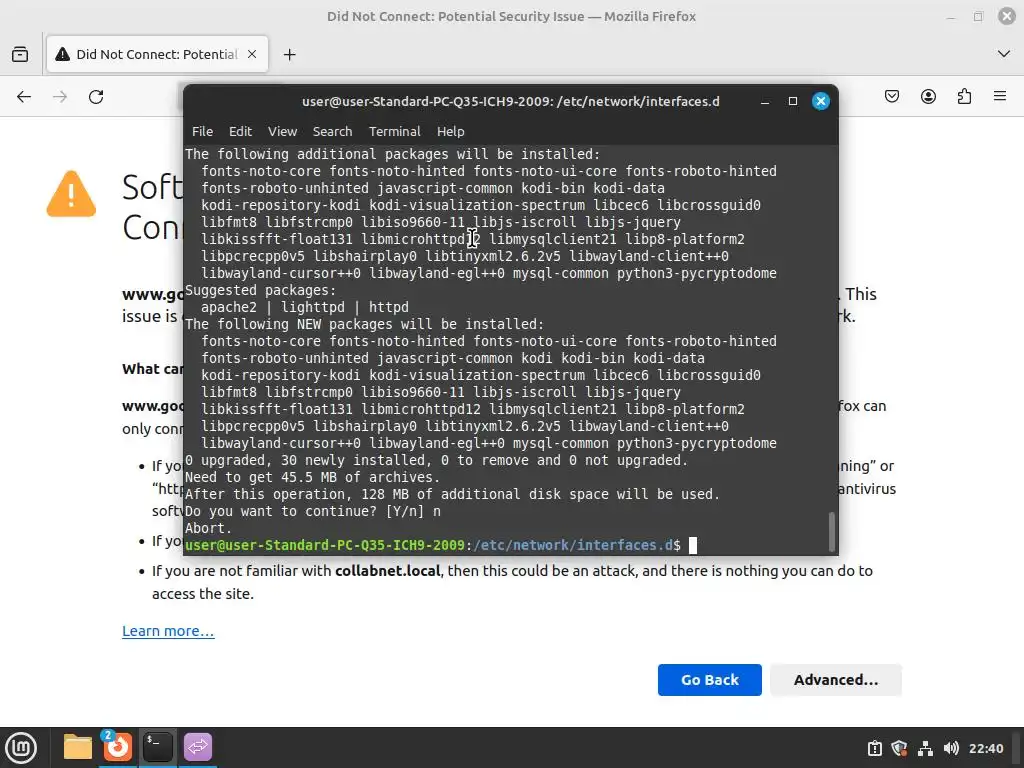Switch to Terminal in the taskbar
This screenshot has width=1024, height=768.
tap(157, 747)
